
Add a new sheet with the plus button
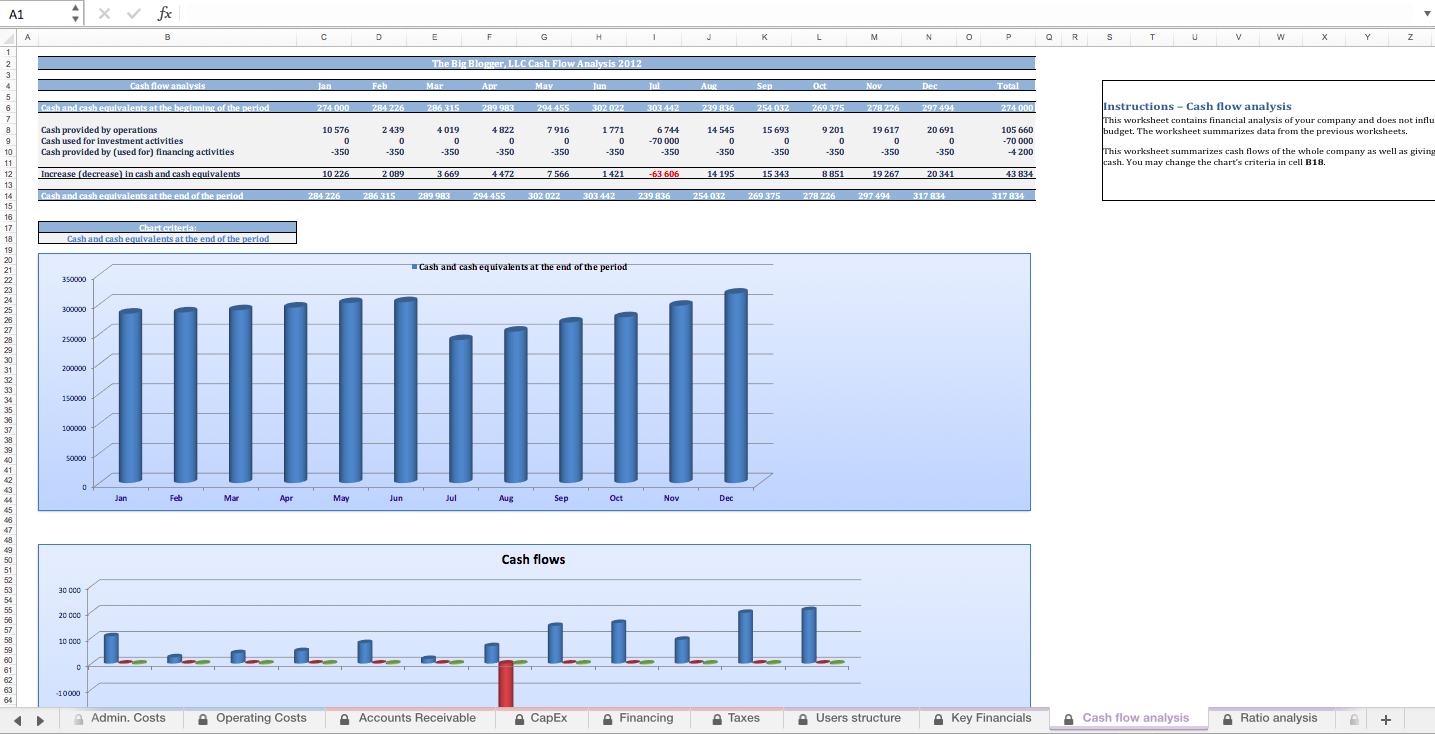tap(1386, 719)
